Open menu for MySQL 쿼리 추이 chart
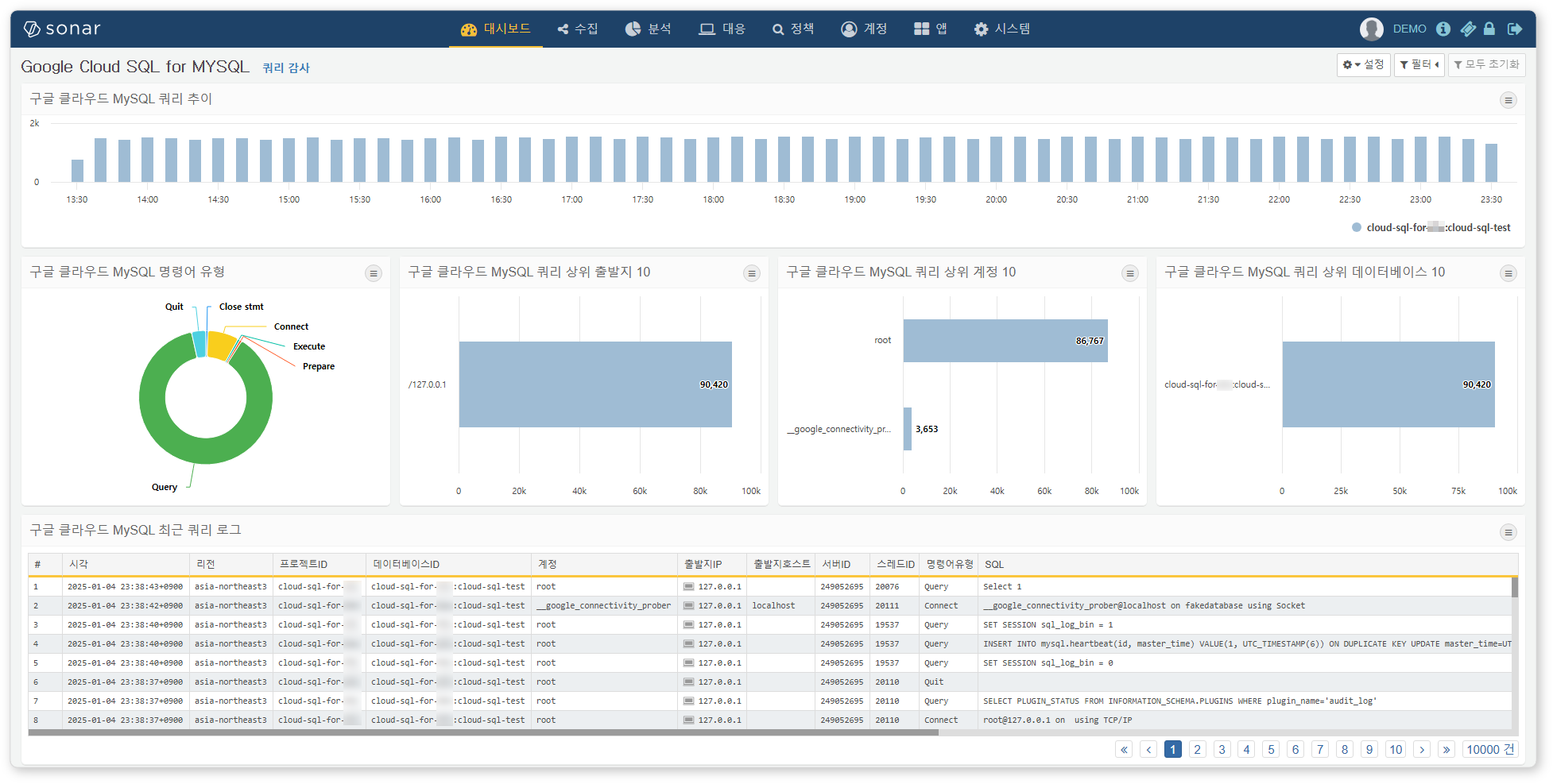1553x784 pixels. [x=1508, y=100]
